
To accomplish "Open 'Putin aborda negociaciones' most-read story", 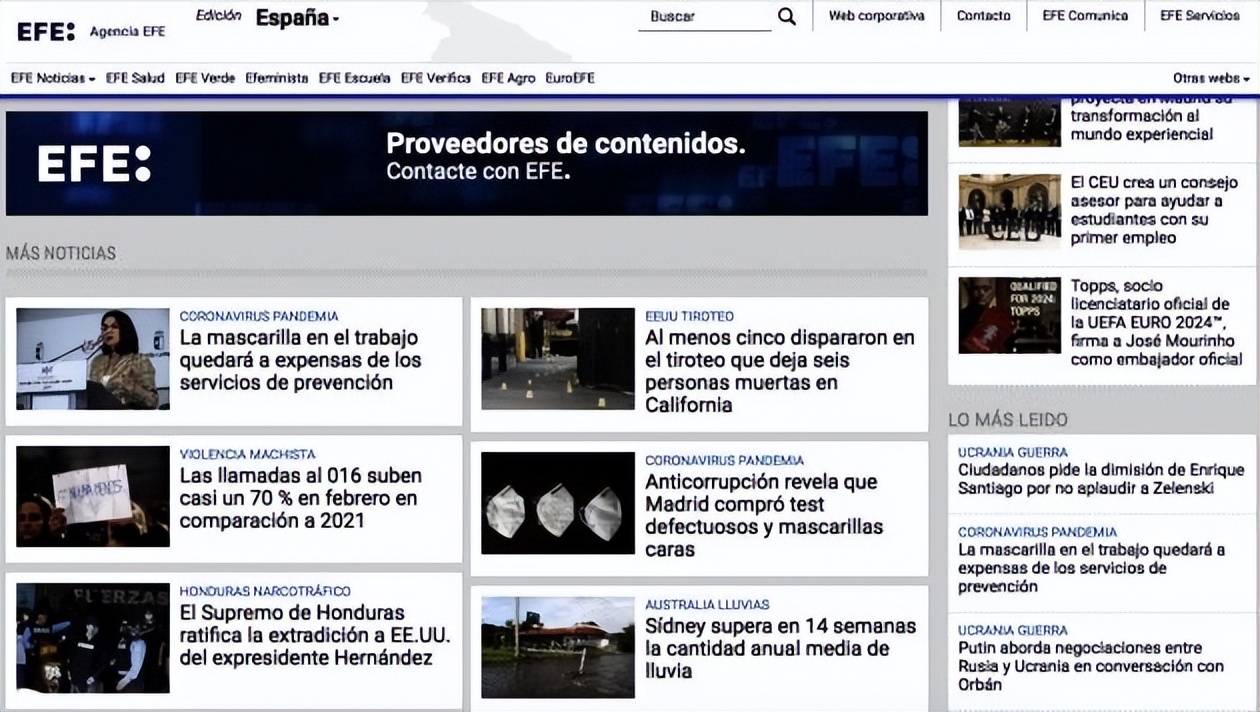I will 1091,666.
